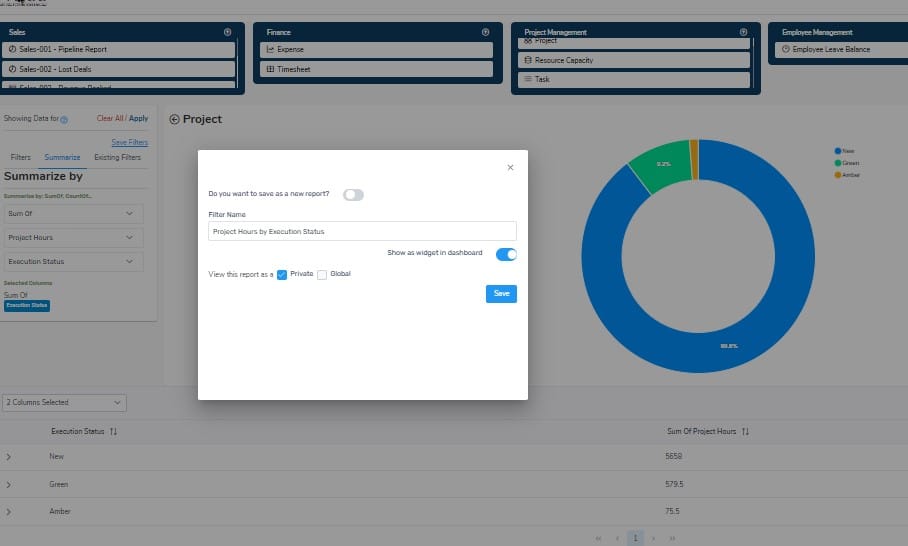Switch to the Filters tab
908x546 pixels.
click(x=20, y=157)
